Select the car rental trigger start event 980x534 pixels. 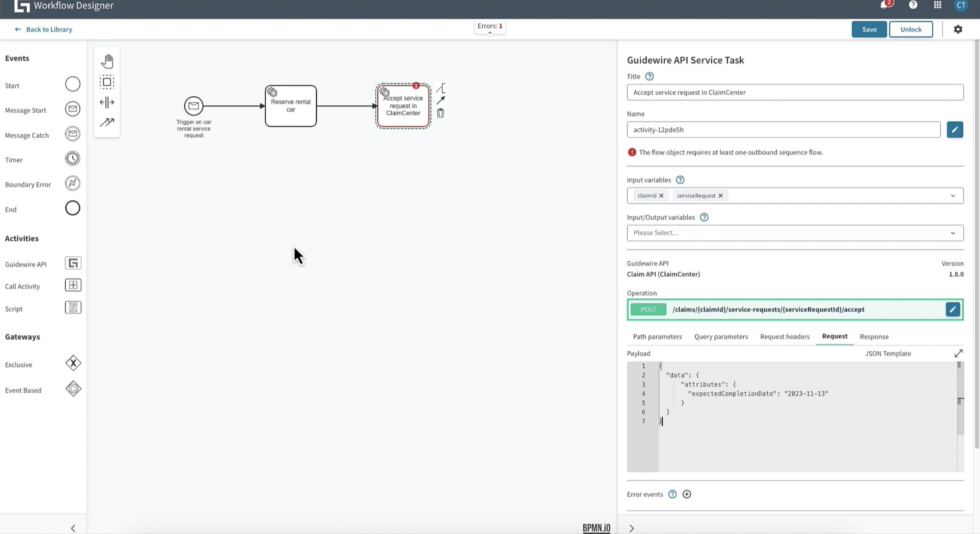coord(194,106)
